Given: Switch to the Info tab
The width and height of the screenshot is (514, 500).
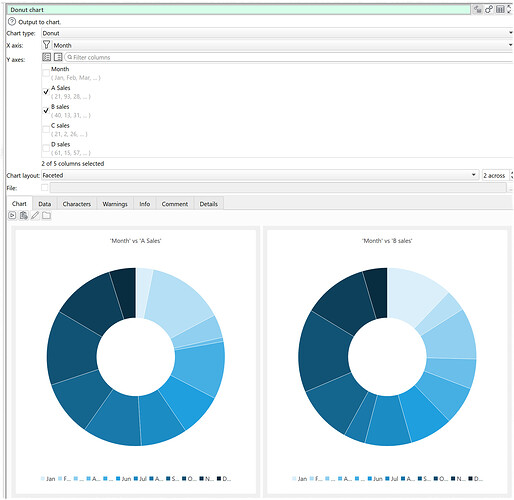Looking at the screenshot, I should pos(145,204).
